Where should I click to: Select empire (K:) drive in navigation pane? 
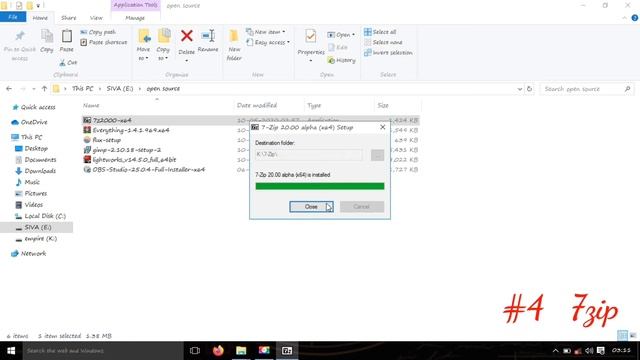click(40, 238)
